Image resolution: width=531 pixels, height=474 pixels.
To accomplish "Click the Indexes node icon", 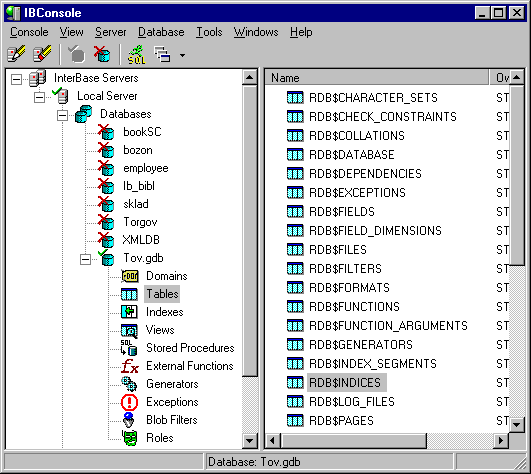I will (x=129, y=312).
